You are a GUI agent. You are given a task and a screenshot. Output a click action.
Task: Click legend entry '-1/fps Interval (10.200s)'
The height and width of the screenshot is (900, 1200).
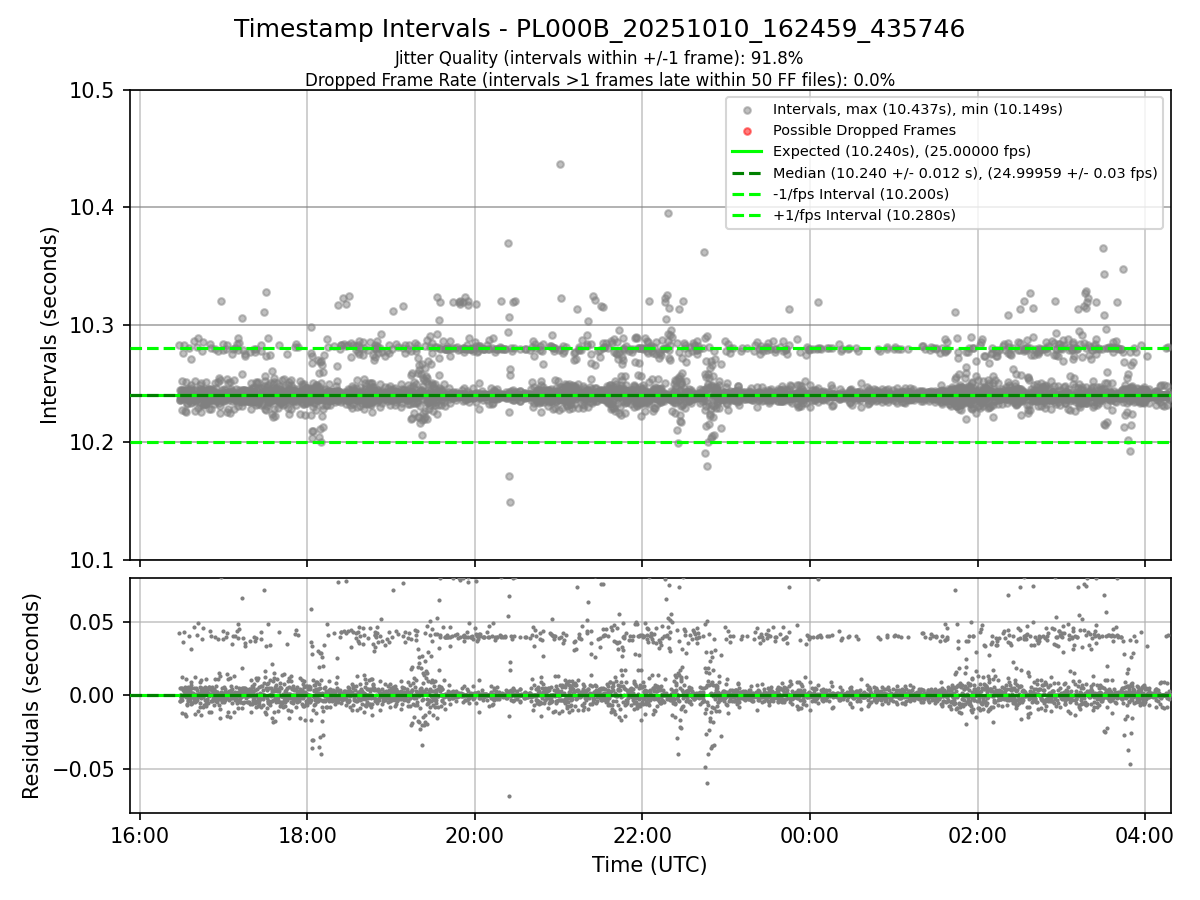861,194
